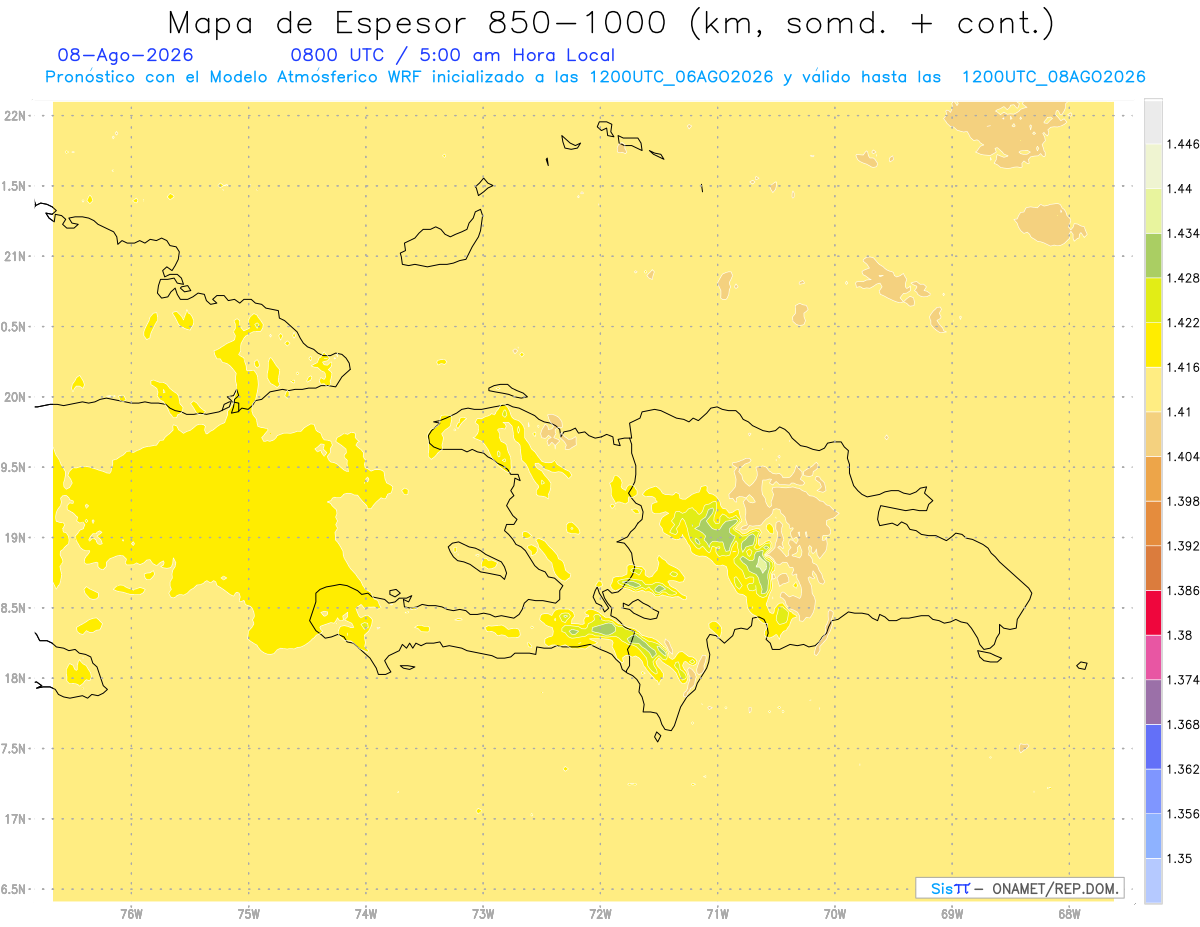Select the yellow-green swatch between 1.422 and 1.428
Image resolution: width=1200 pixels, height=927 pixels.
[1153, 300]
